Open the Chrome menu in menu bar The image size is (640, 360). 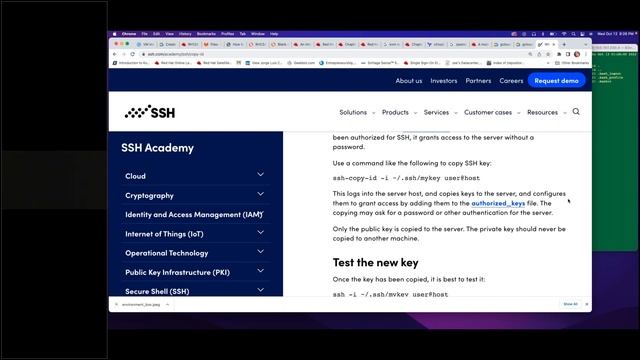click(x=129, y=34)
